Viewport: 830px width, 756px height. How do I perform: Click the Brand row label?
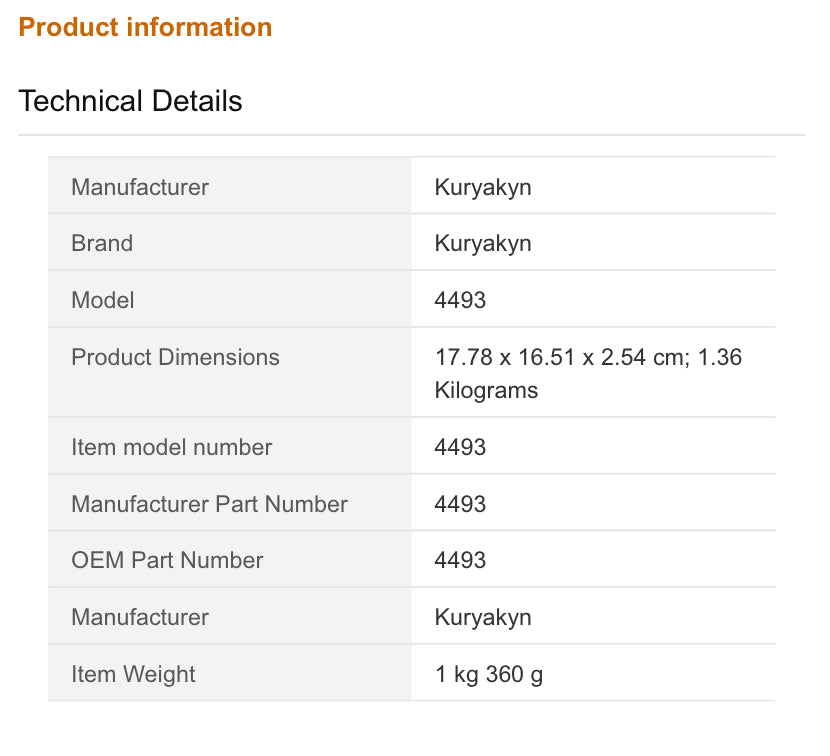point(101,243)
